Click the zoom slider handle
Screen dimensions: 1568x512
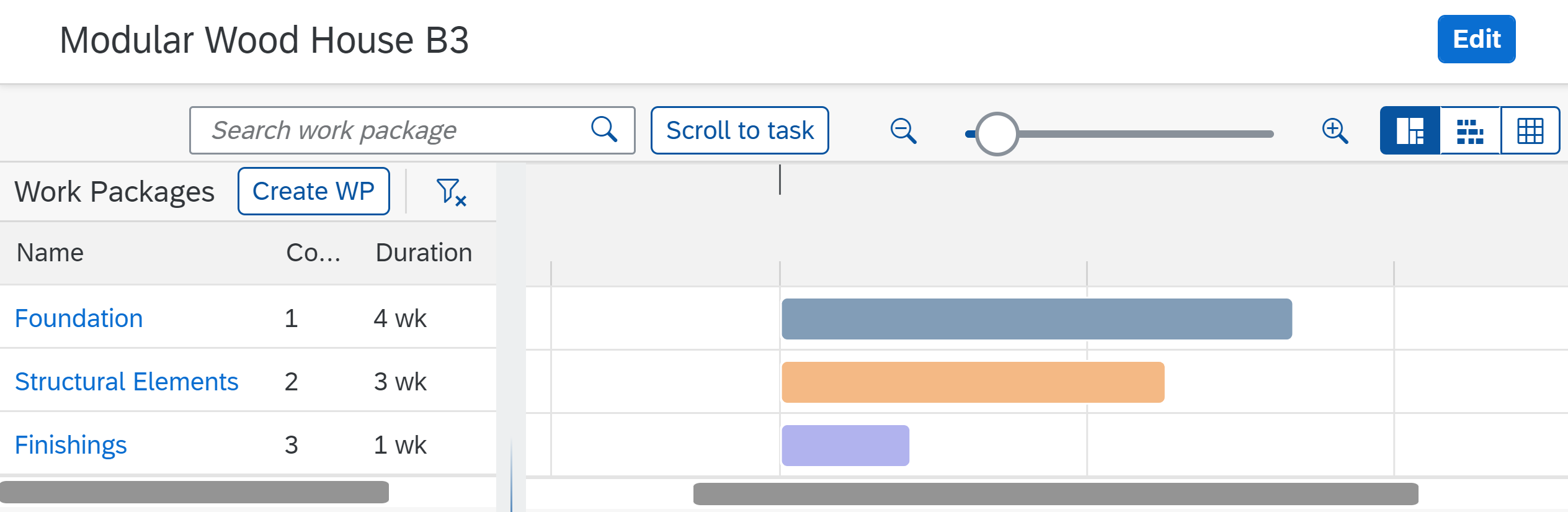click(x=997, y=133)
